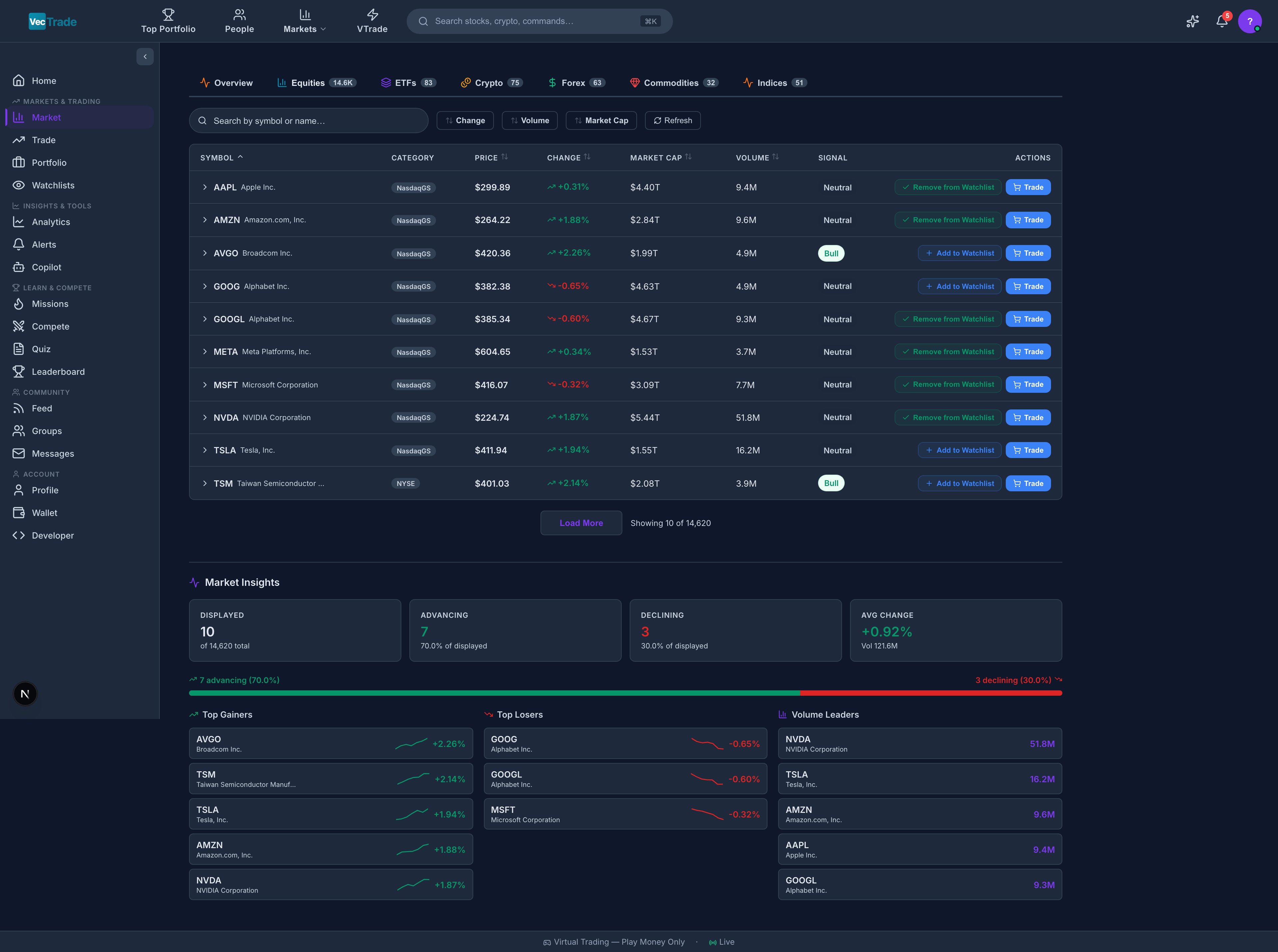Open Quiz in the sidebar
The height and width of the screenshot is (952, 1278).
point(80,349)
